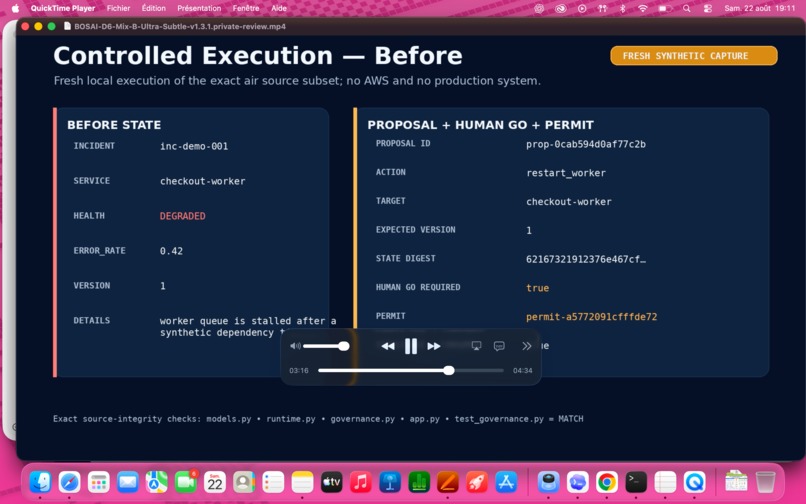Viewport: 806px width, 504px height.
Task: Rewind the QuickTime video
Action: (388, 346)
